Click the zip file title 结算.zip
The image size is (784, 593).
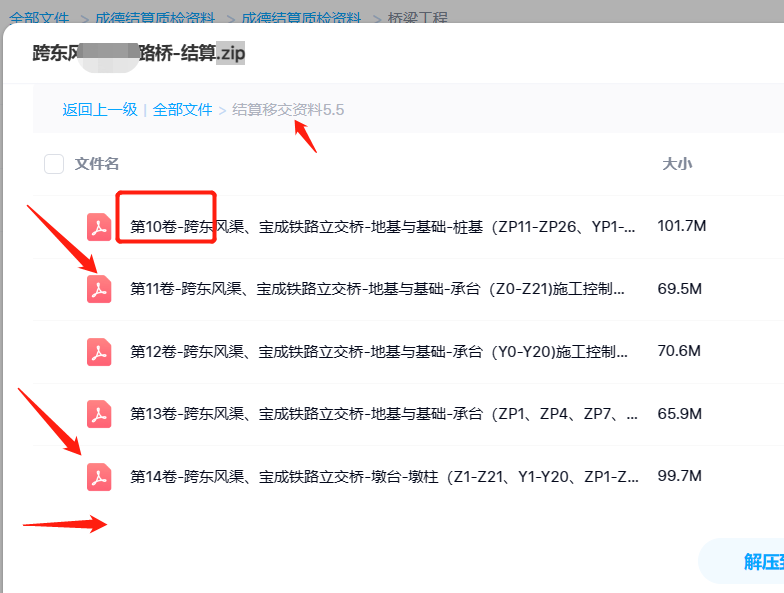click(139, 53)
